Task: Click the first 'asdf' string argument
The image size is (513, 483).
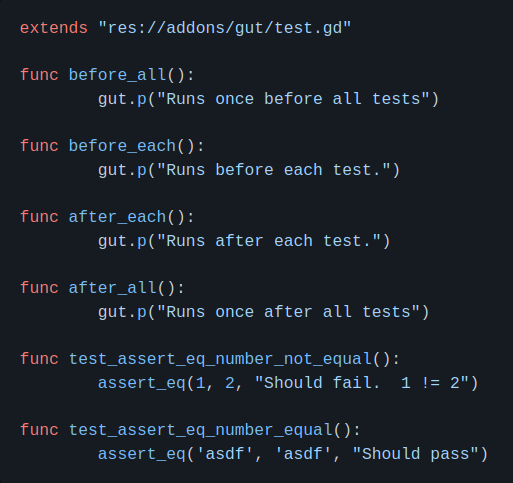Action: (225, 454)
